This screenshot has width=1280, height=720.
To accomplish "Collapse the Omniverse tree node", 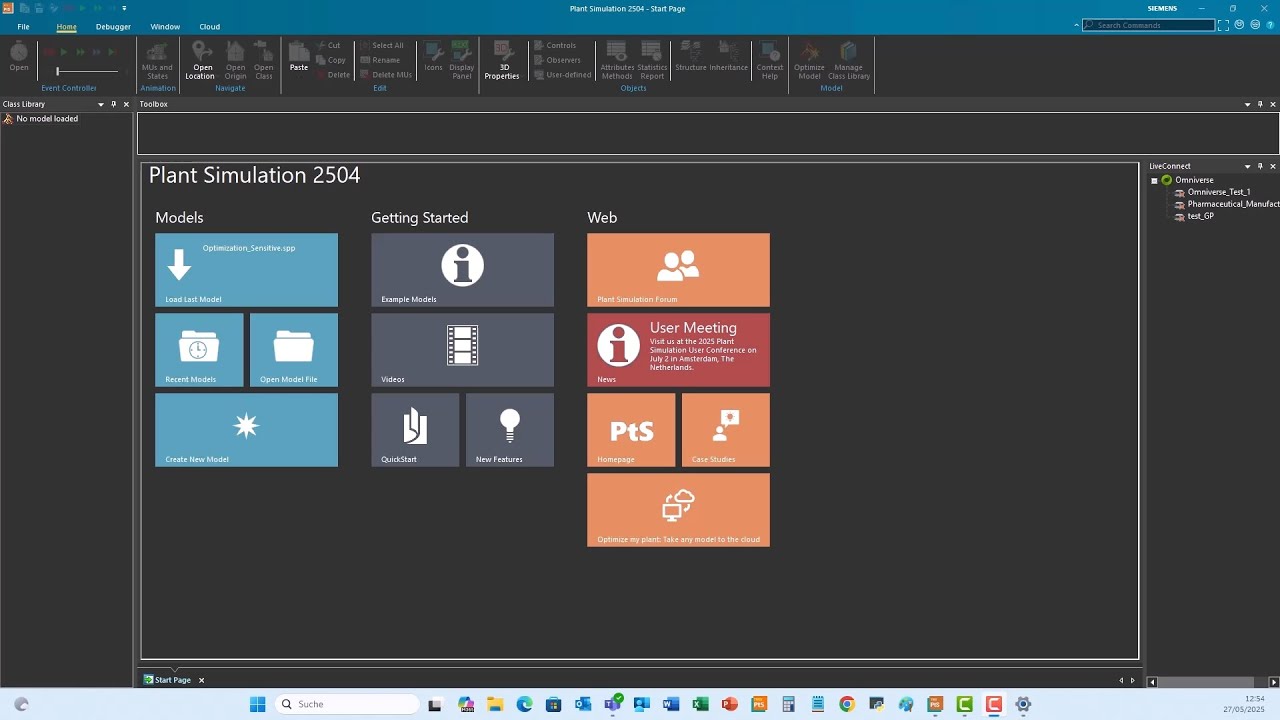I will [x=1154, y=181].
